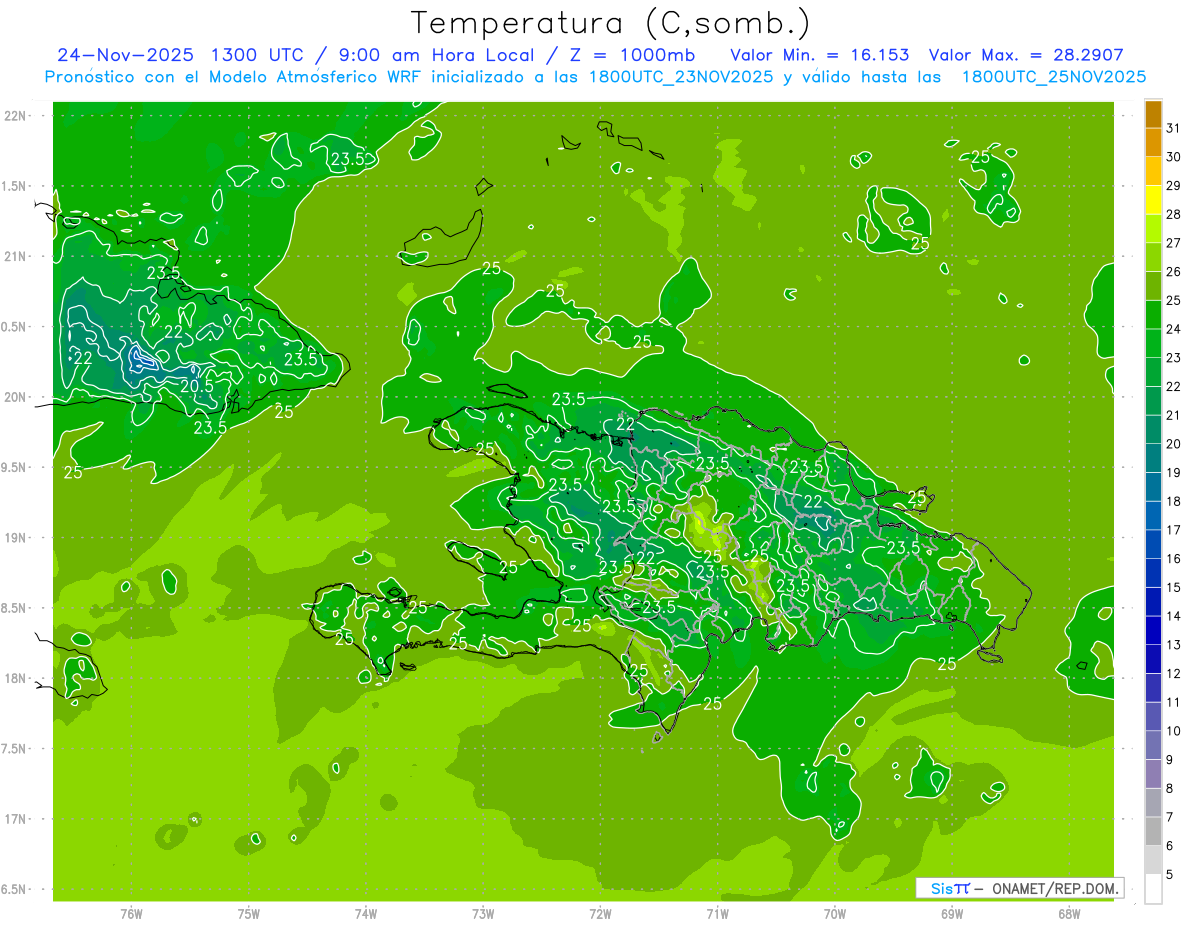Click the "1800UTC_25NOV2025" valid-until time
Image resolution: width=1200 pixels, height=927 pixels.
click(1053, 77)
